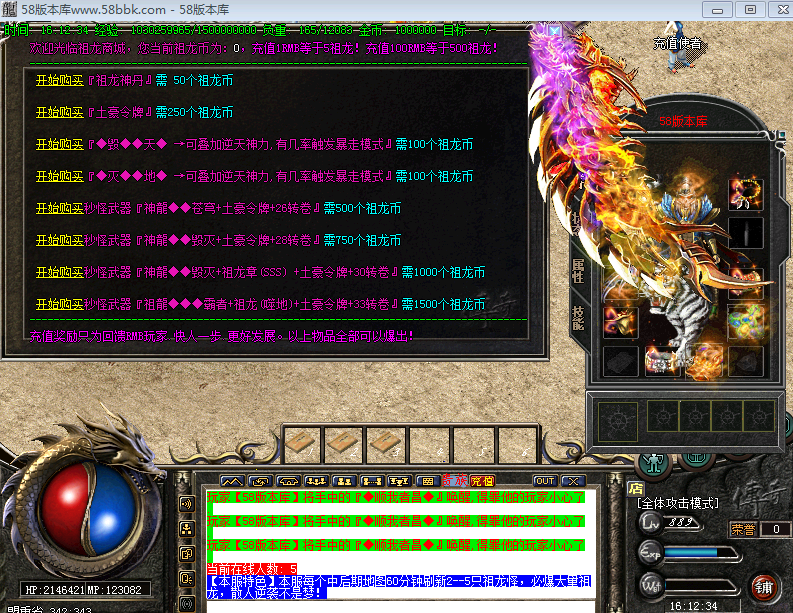This screenshot has width=793, height=613.
Task: Select empty quick belt slot 6
Action: 516,445
